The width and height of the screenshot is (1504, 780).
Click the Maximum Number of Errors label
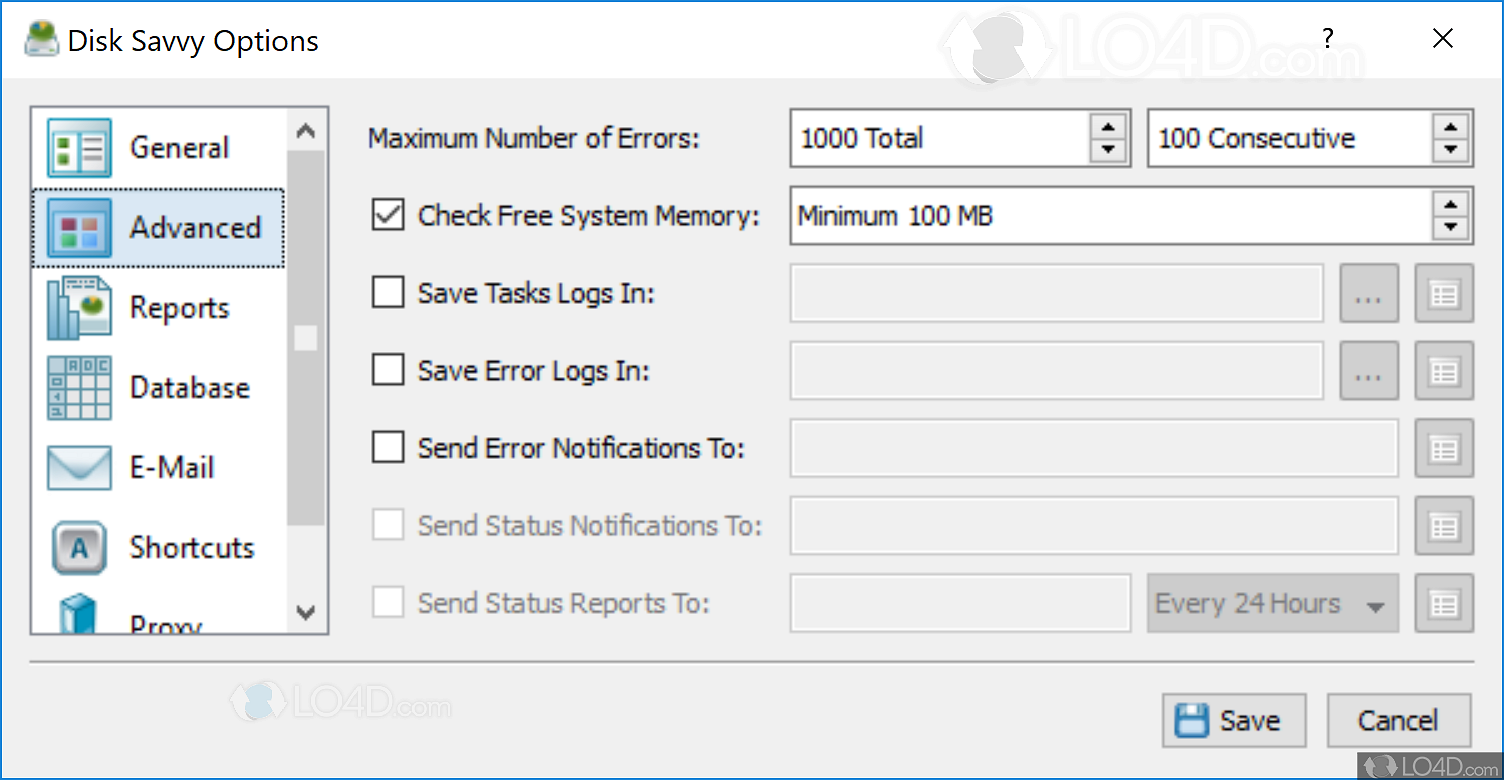534,138
